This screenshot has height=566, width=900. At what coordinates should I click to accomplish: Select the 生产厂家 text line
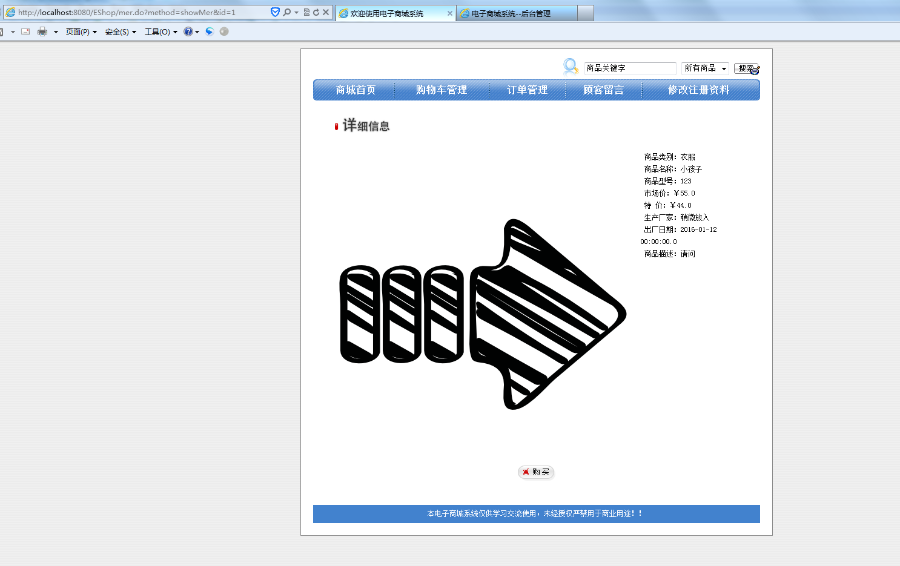click(676, 218)
